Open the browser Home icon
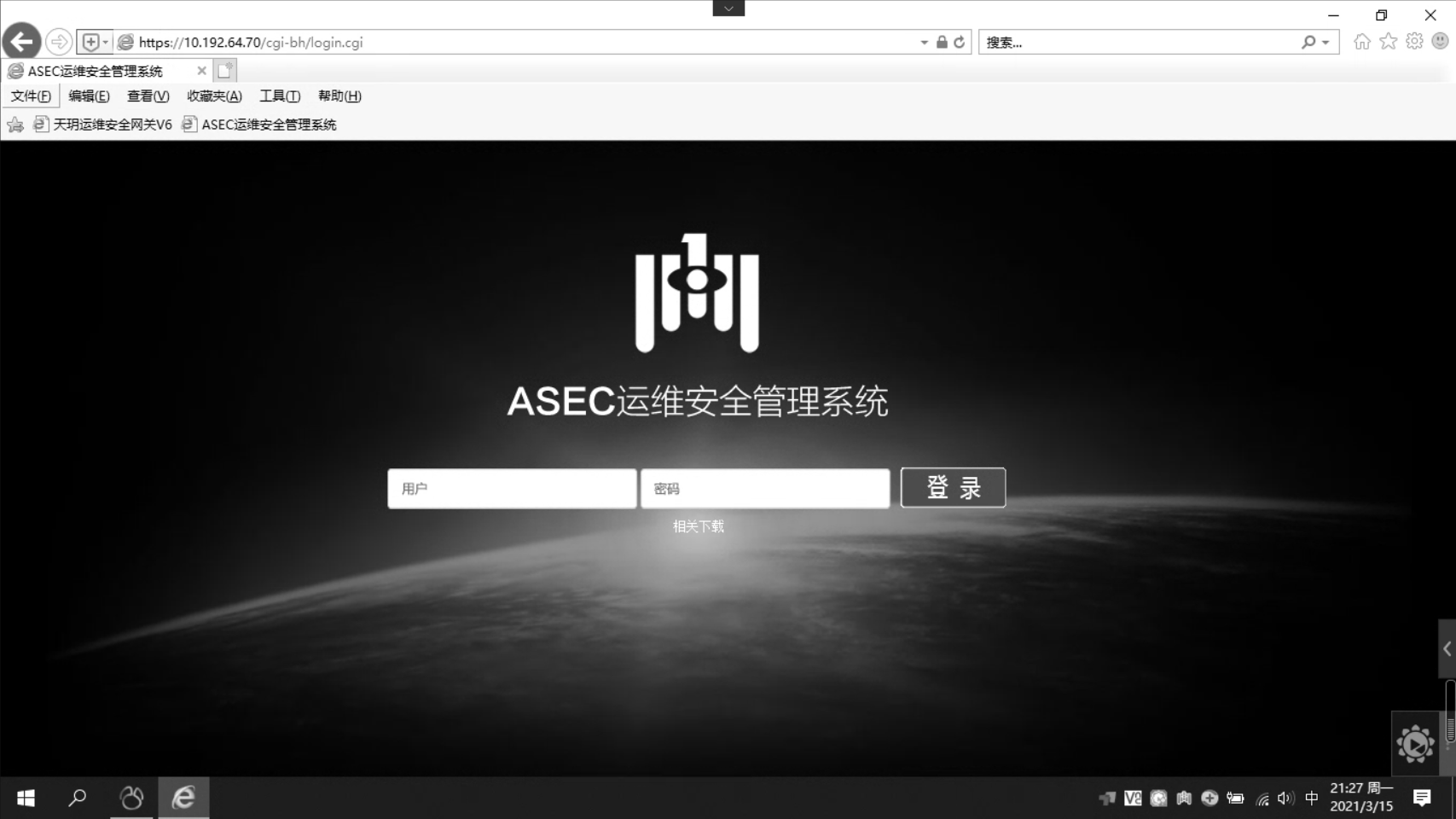1456x819 pixels. click(1362, 41)
